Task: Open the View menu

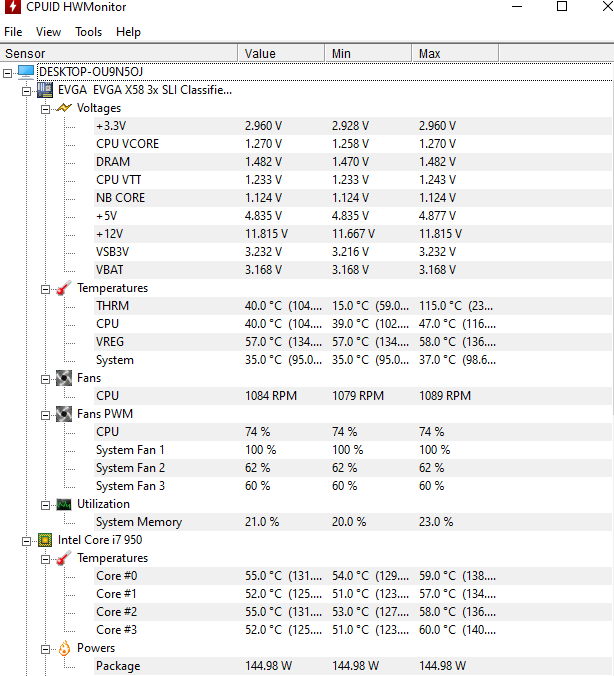Action: pos(48,32)
